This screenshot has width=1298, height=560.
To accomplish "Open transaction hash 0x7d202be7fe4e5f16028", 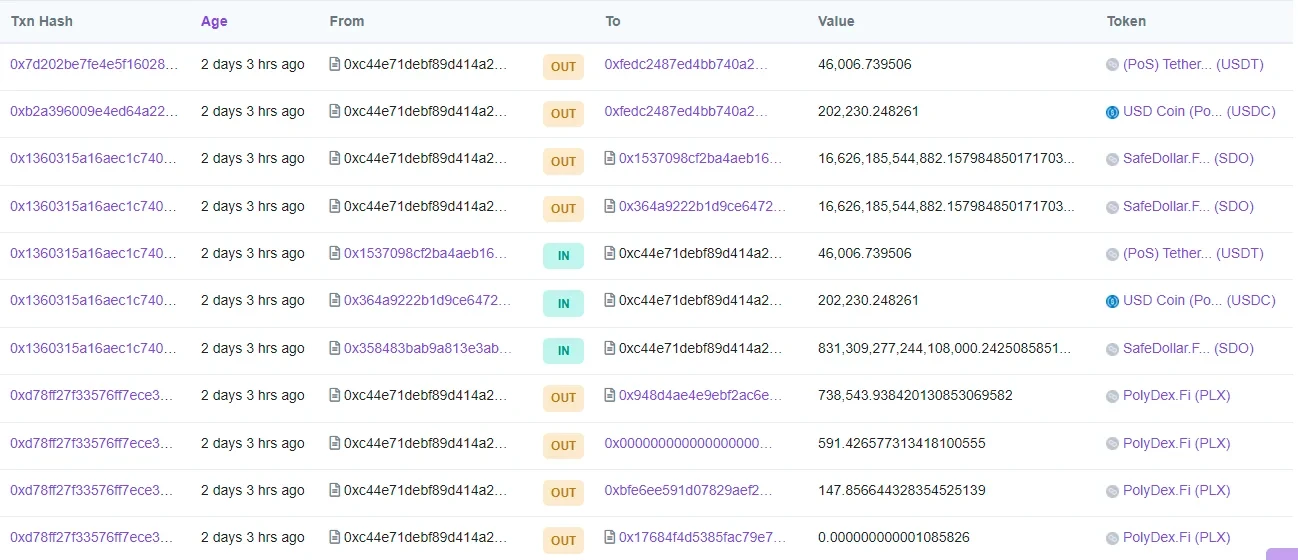I will (x=94, y=64).
